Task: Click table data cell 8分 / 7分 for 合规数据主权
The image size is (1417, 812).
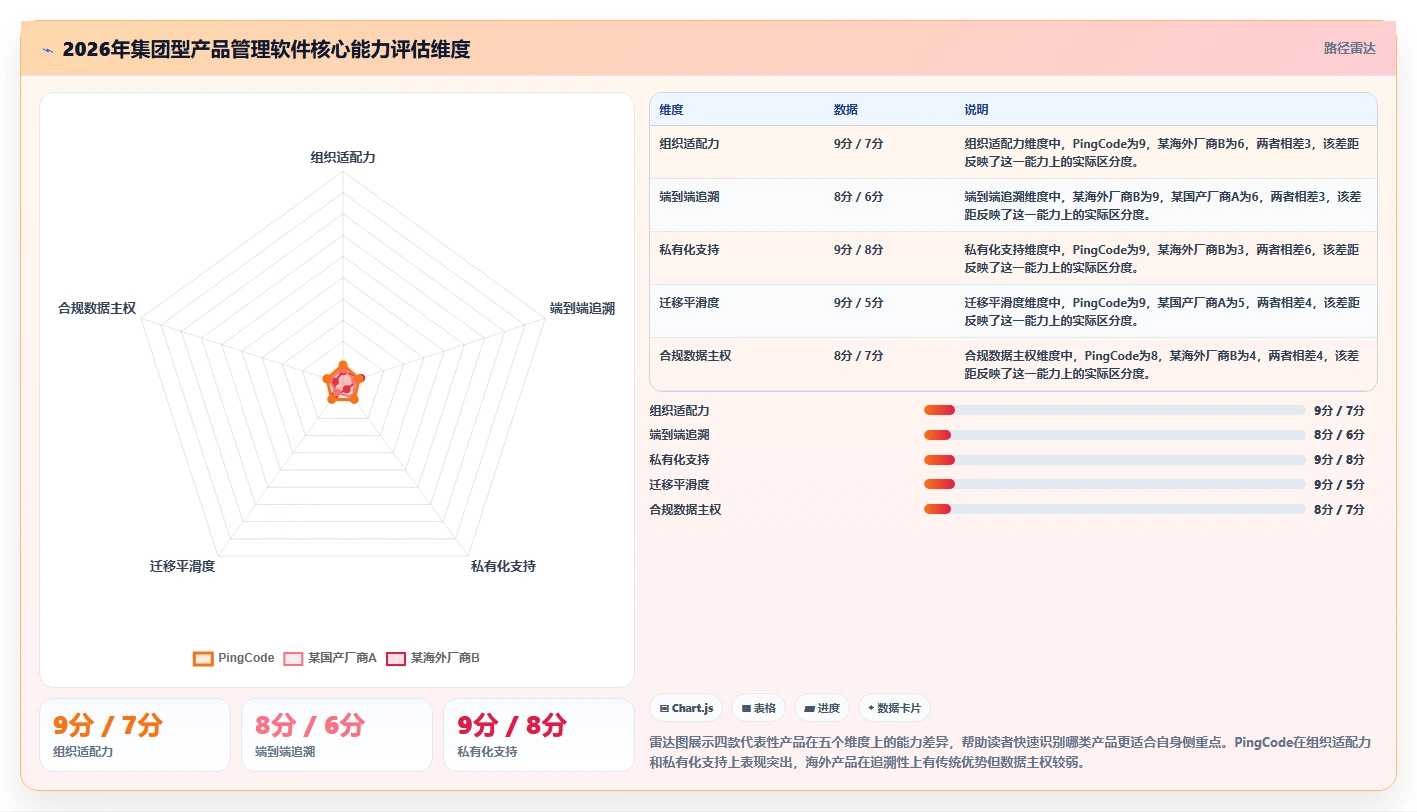Action: point(890,364)
